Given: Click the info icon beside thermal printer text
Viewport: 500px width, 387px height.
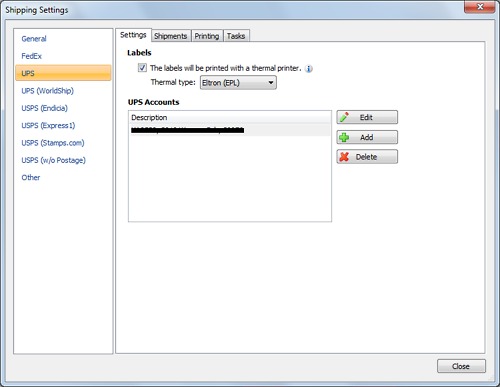Looking at the screenshot, I should point(309,69).
